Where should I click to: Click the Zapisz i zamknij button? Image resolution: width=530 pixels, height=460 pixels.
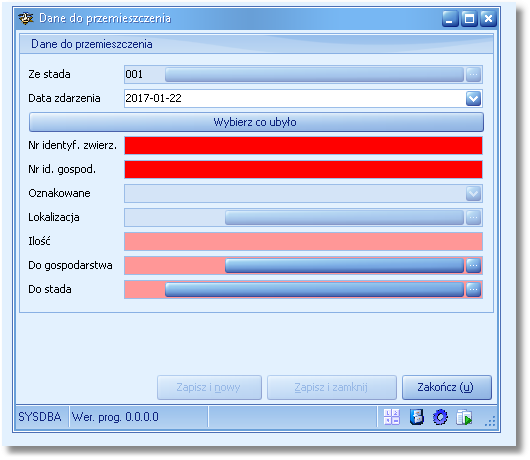click(332, 387)
